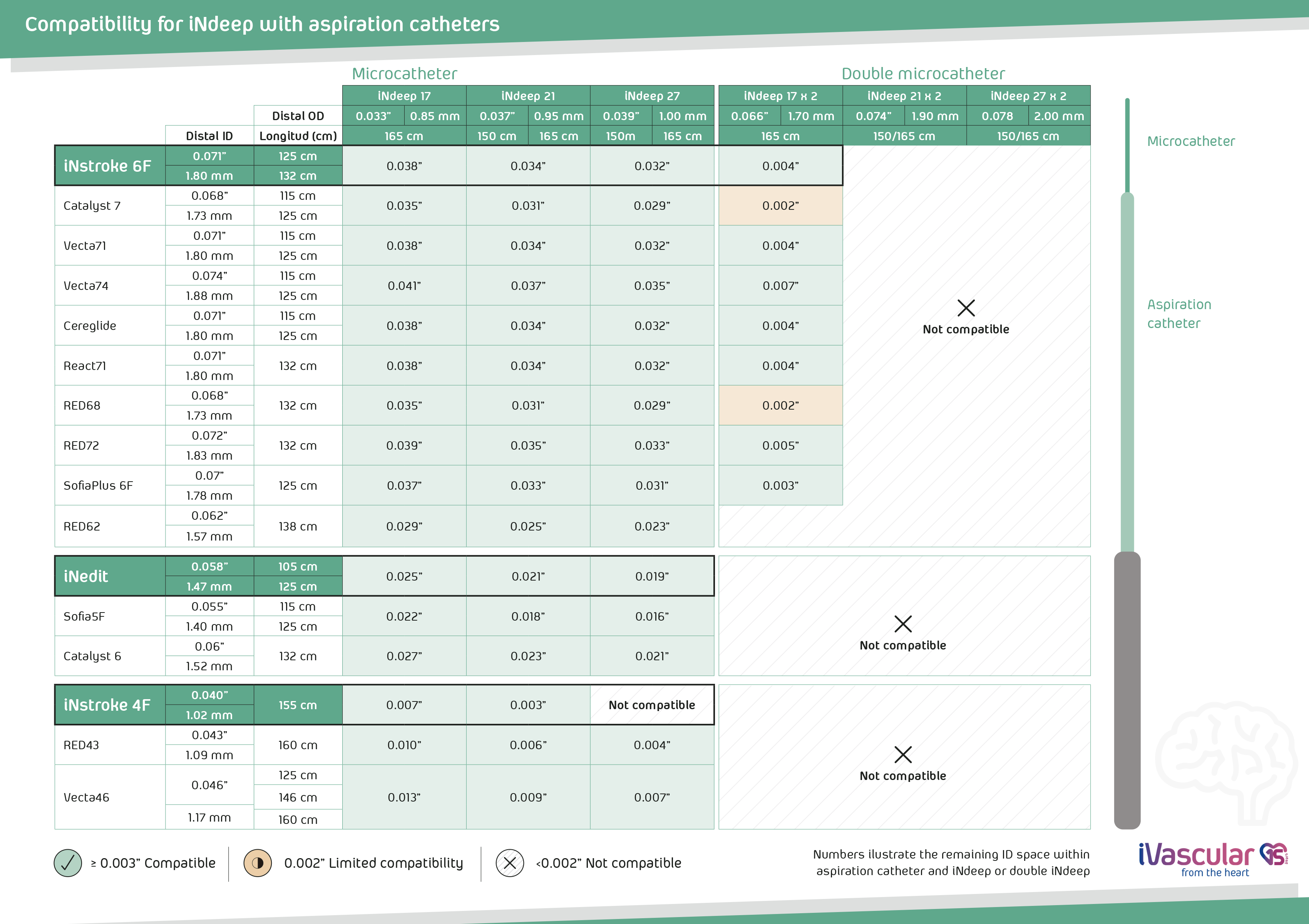This screenshot has width=1309, height=924.
Task: Click the 'Distal OD' header cell
Action: [298, 116]
